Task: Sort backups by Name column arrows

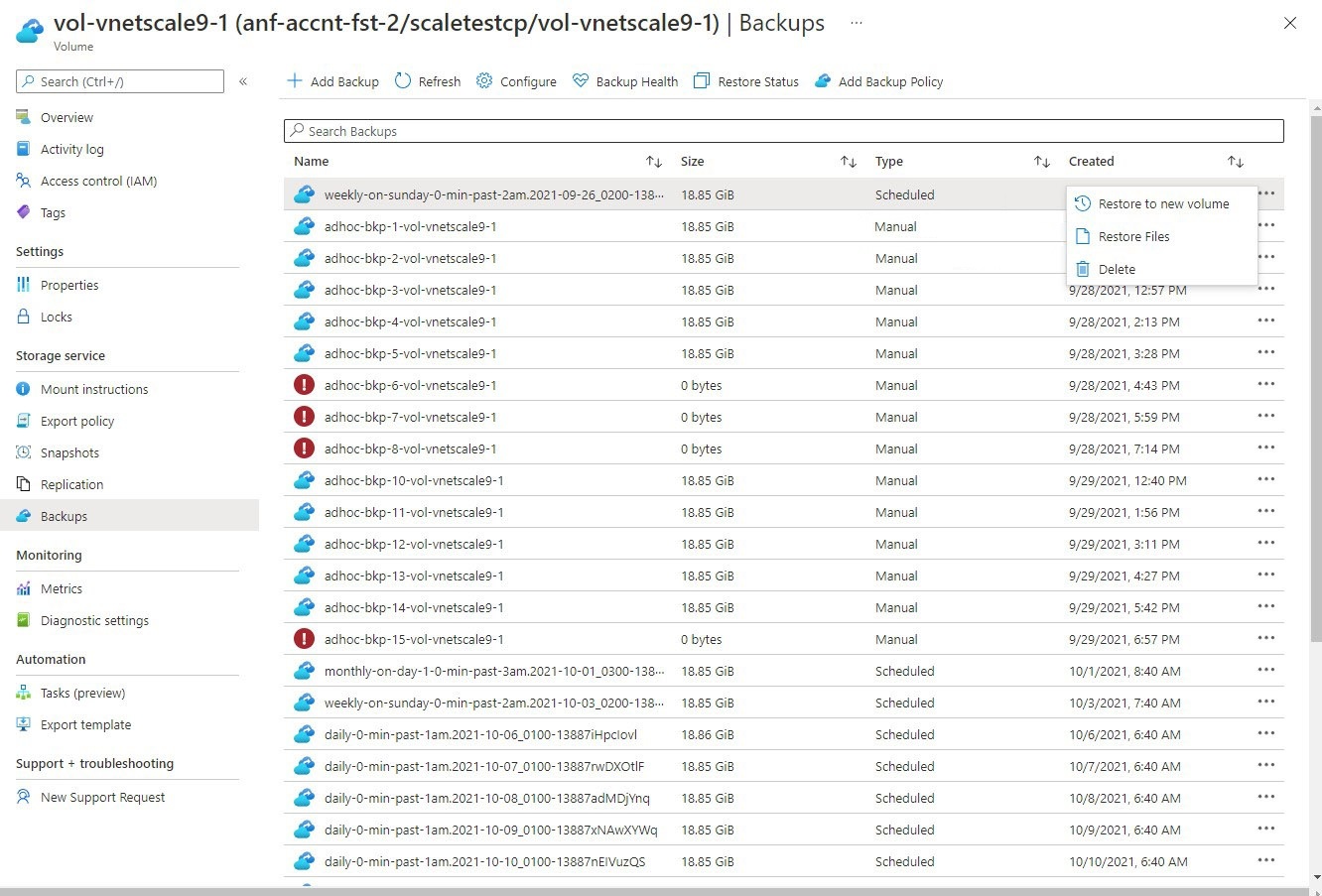Action: [653, 162]
